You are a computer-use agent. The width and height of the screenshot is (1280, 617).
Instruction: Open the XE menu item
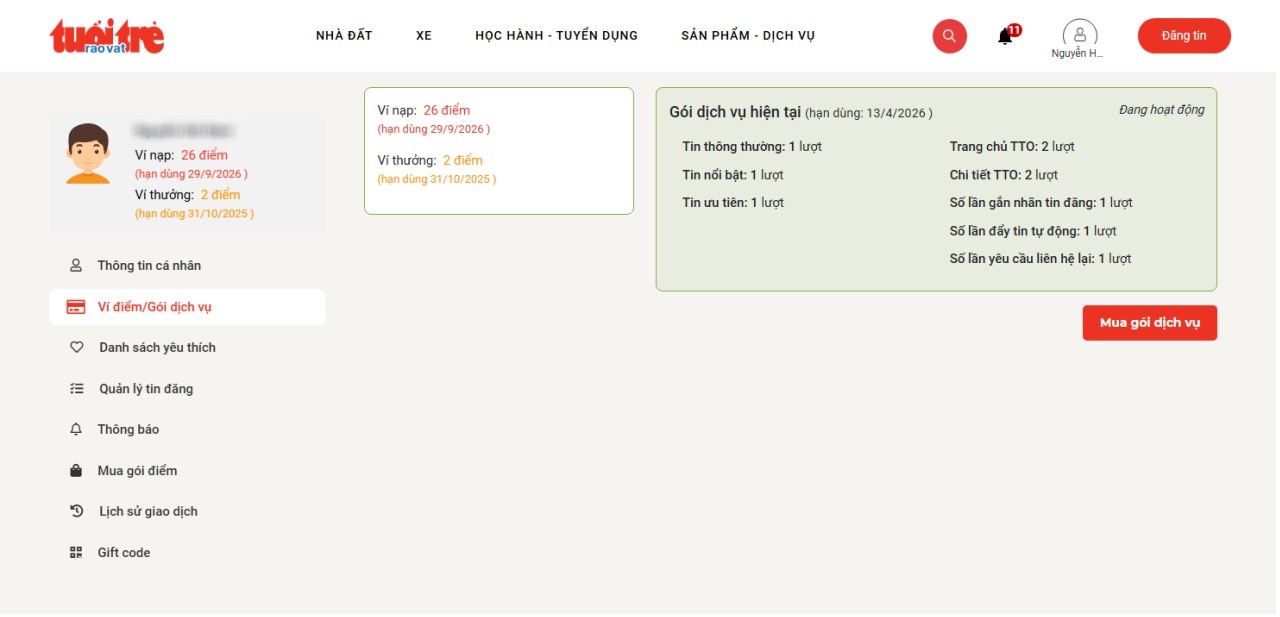pos(424,36)
